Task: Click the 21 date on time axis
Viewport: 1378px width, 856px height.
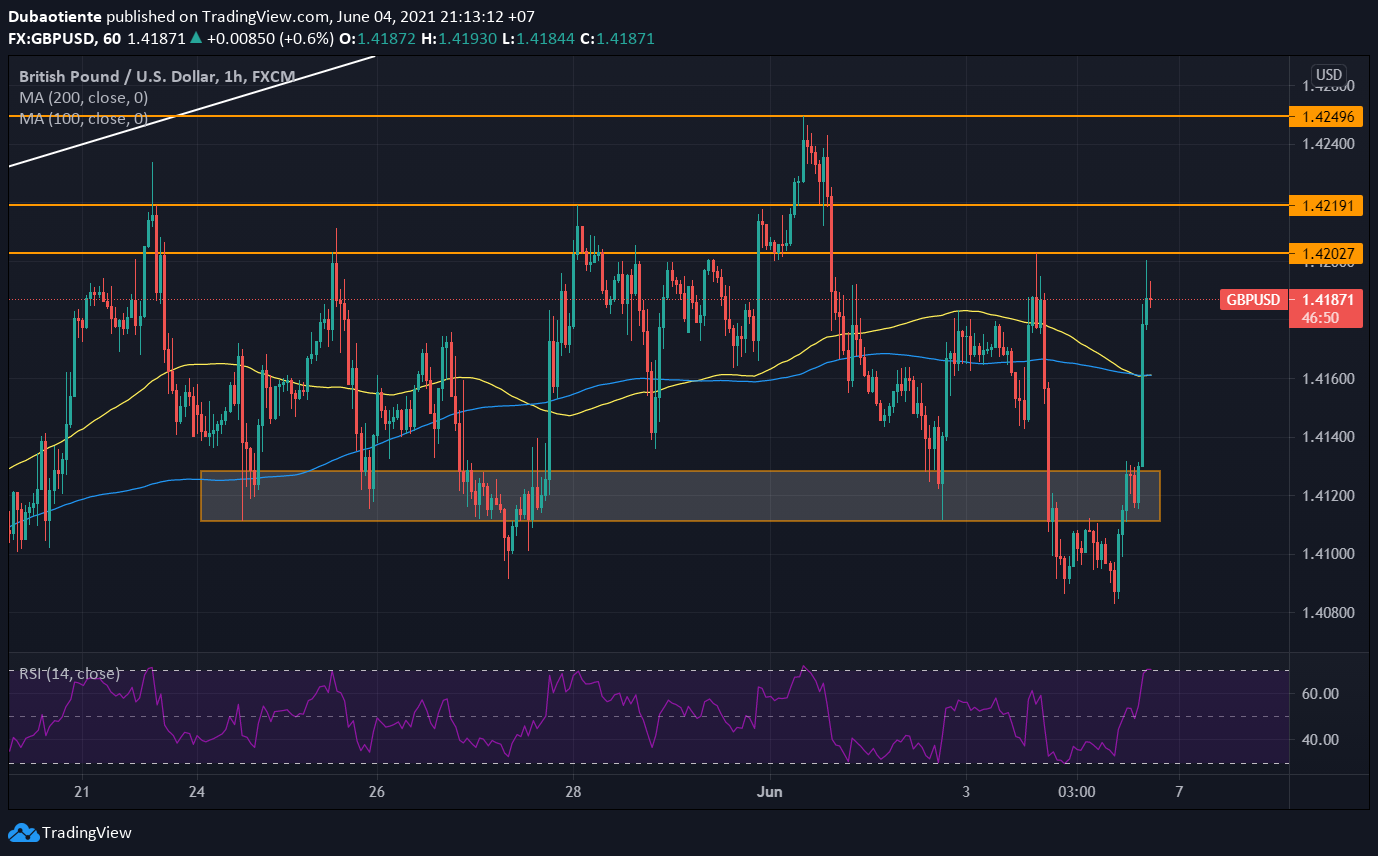Action: 82,792
